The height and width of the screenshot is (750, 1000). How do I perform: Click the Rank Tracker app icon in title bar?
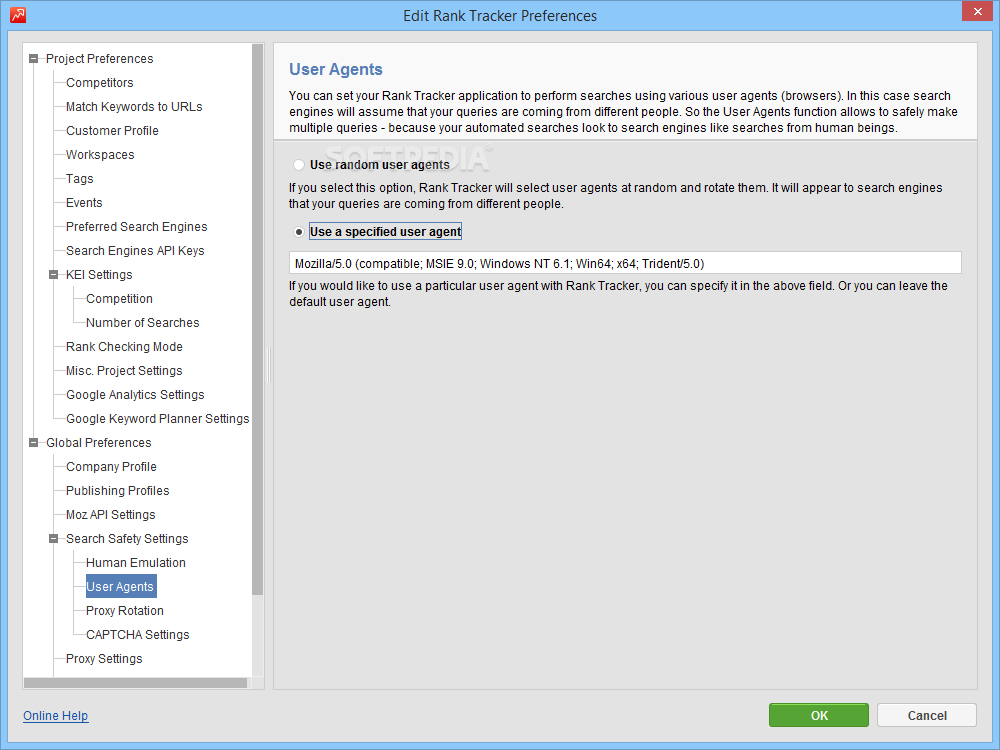tap(18, 15)
